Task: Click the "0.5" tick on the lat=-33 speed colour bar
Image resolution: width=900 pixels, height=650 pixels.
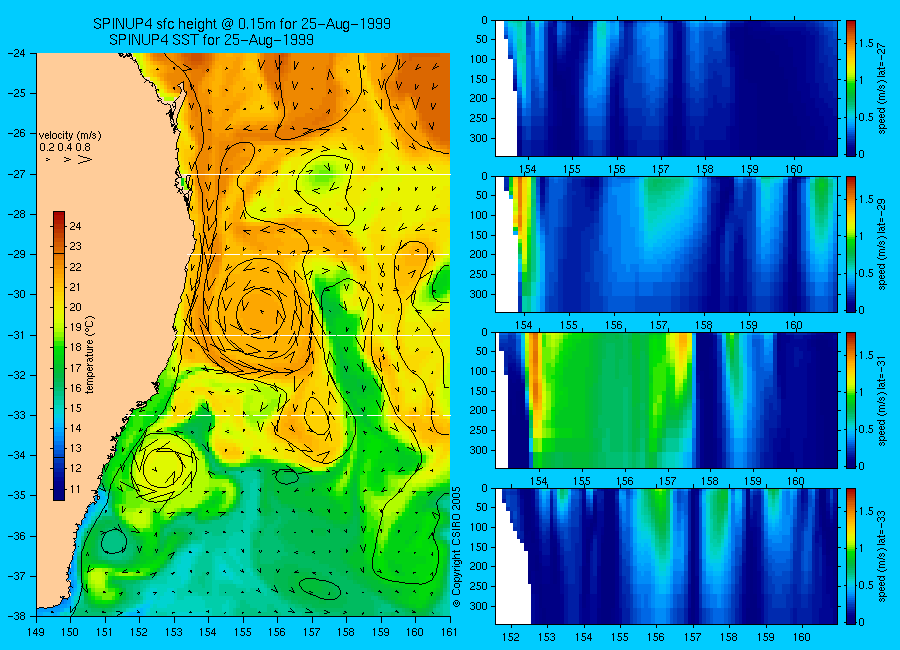Action: click(x=866, y=585)
